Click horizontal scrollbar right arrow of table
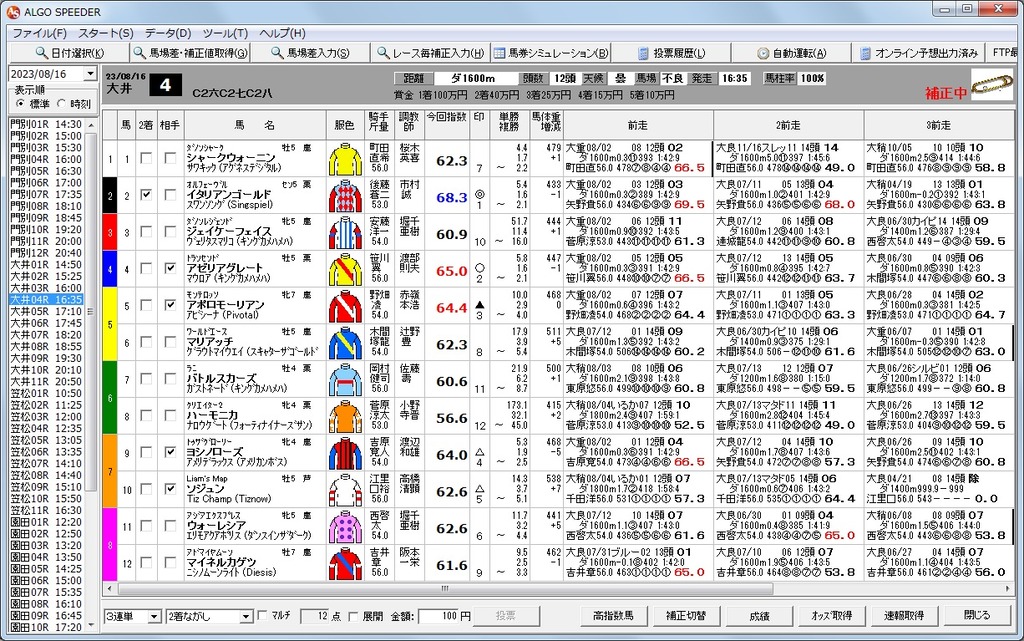Image resolution: width=1024 pixels, height=641 pixels. point(1008,589)
